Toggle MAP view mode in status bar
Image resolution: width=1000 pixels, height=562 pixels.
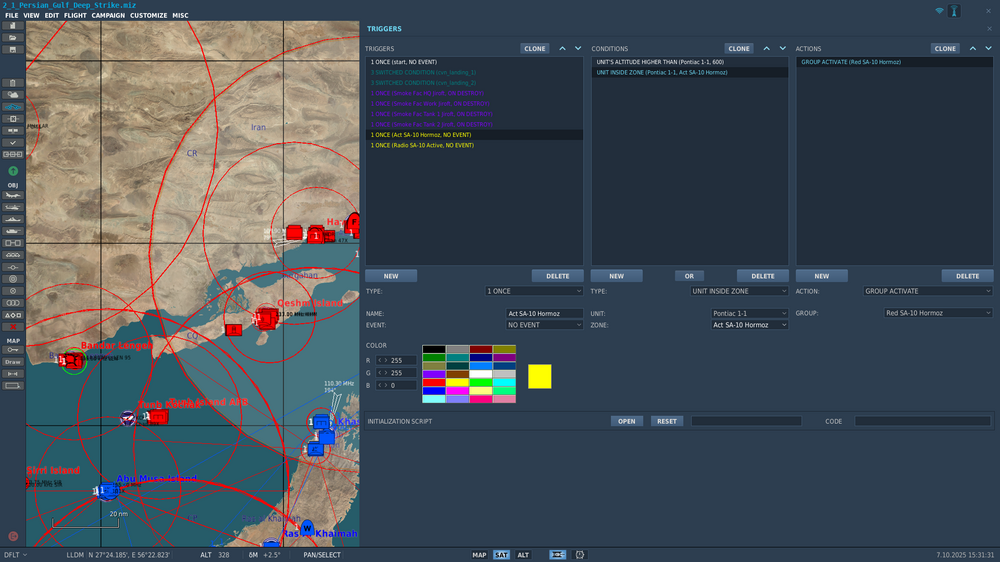click(x=479, y=555)
